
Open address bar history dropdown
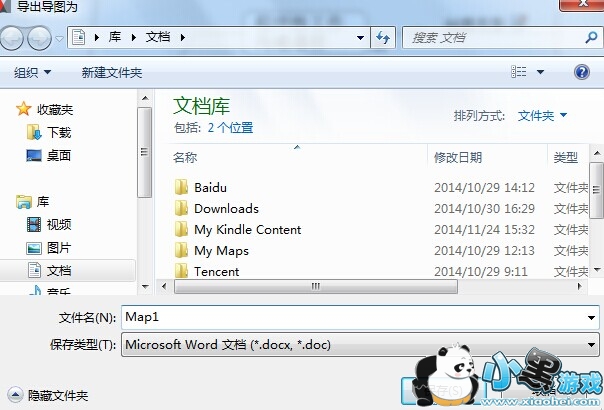point(361,38)
